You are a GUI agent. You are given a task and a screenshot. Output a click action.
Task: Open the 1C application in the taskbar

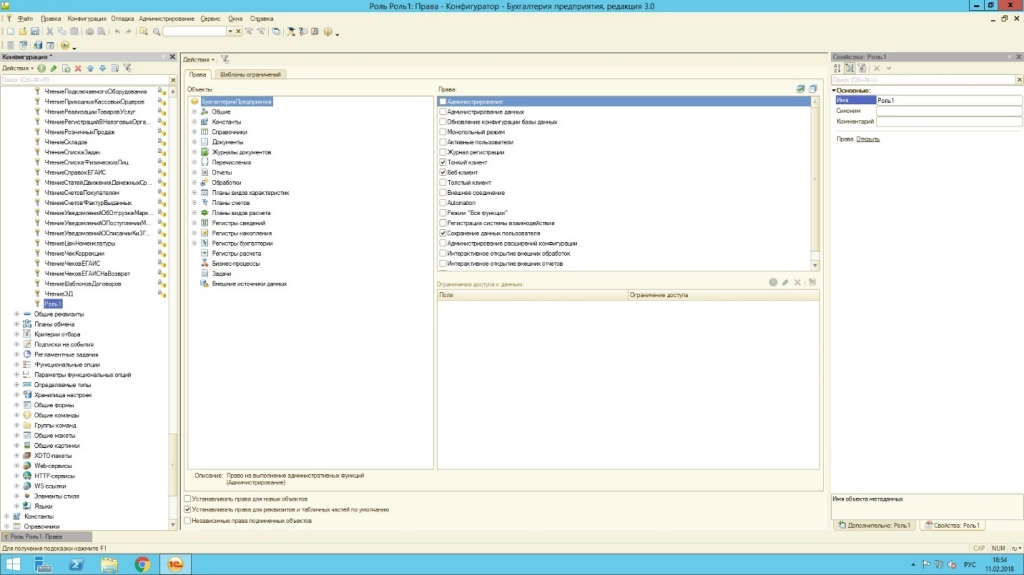click(174, 564)
